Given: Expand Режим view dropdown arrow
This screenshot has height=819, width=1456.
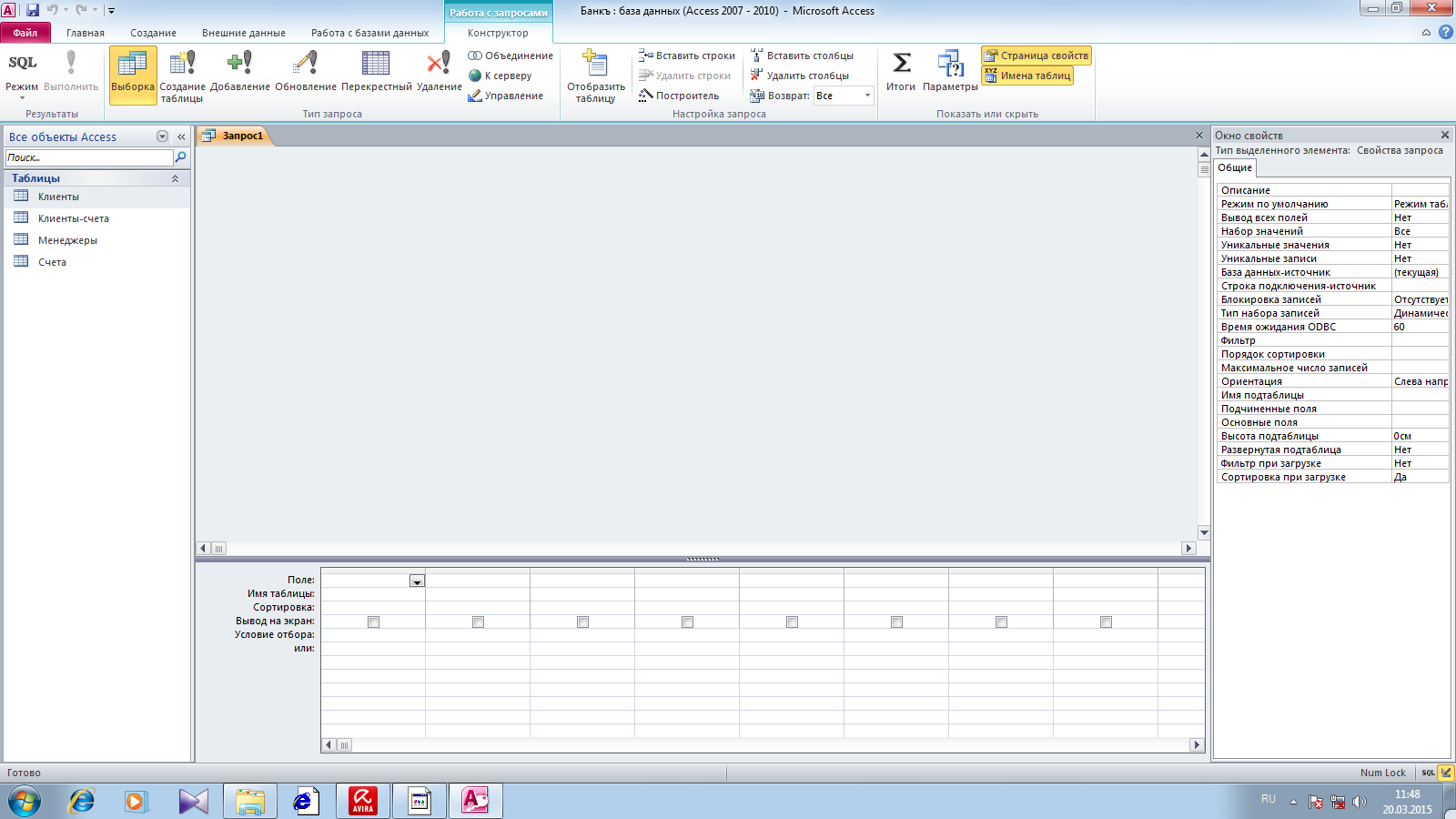Looking at the screenshot, I should point(22,98).
